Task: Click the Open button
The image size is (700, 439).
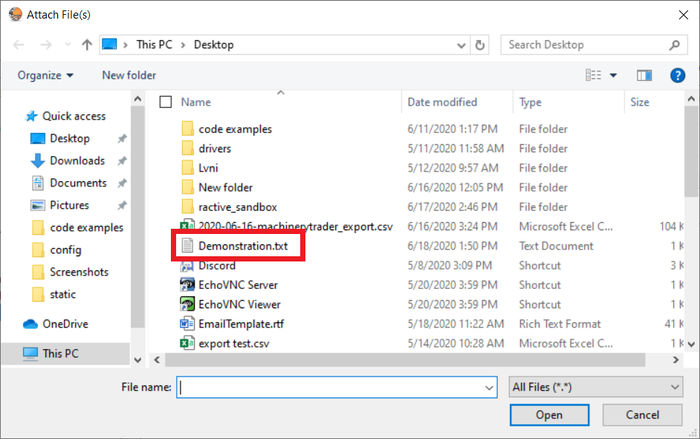Action: click(548, 414)
